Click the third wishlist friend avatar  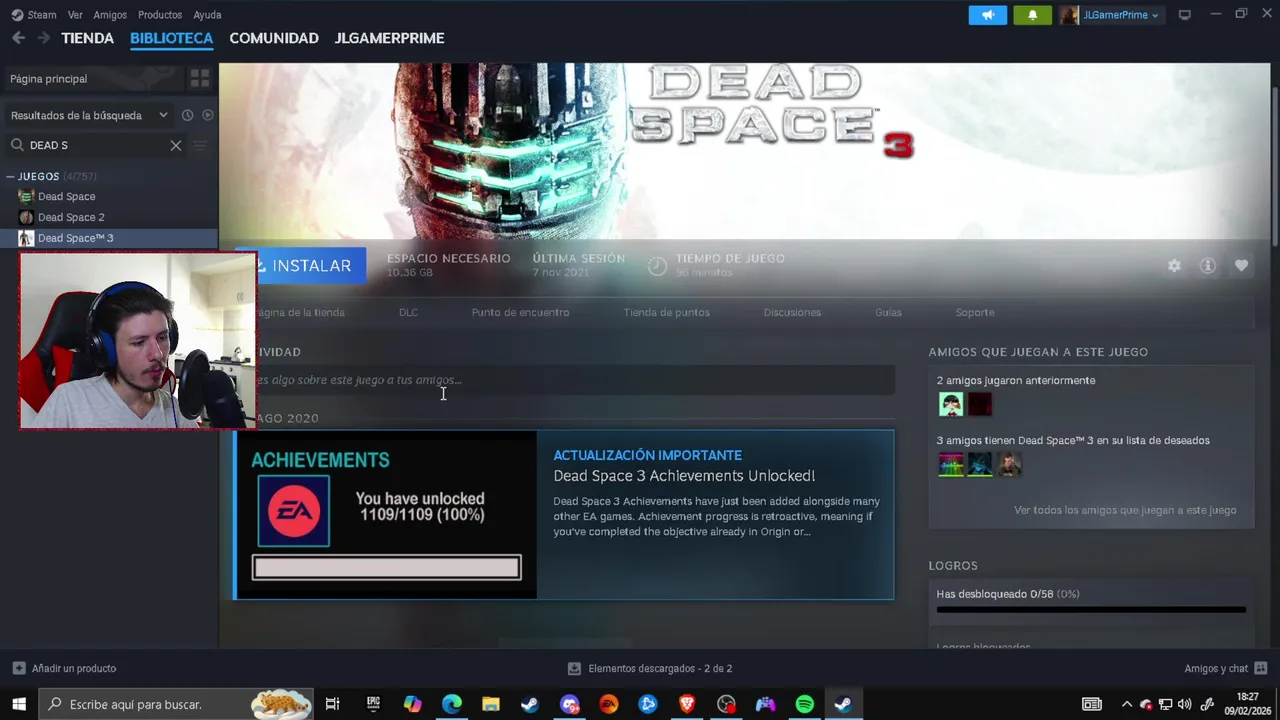point(1009,464)
